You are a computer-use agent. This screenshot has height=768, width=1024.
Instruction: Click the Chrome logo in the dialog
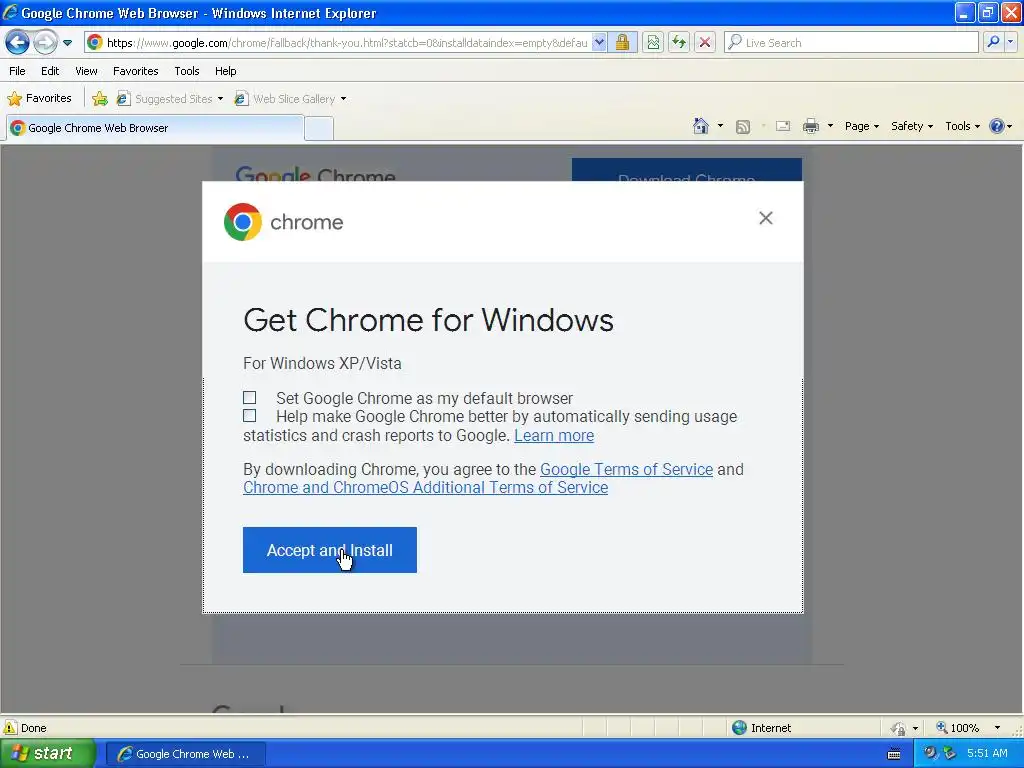(243, 222)
